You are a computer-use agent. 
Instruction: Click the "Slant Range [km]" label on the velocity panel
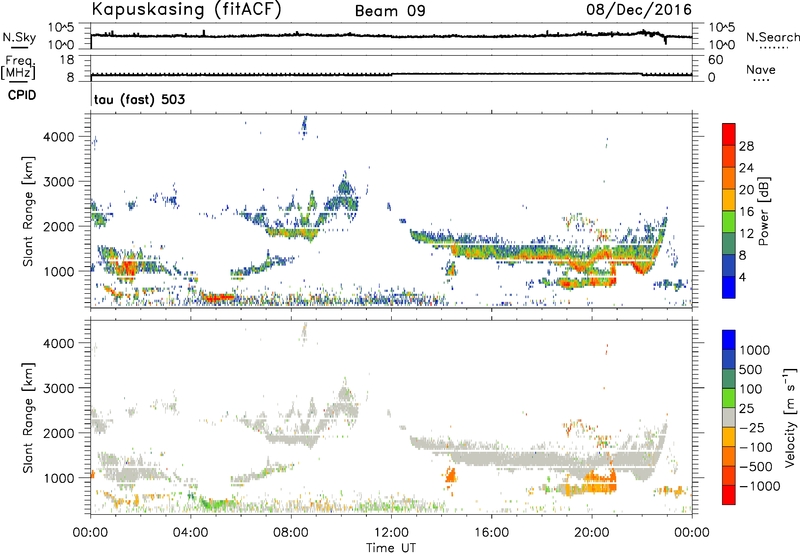(28, 417)
